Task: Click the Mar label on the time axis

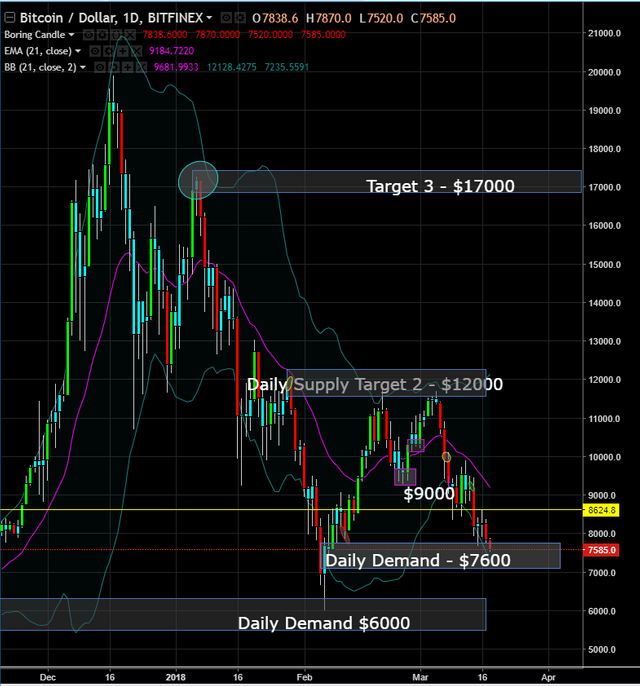Action: pos(420,677)
